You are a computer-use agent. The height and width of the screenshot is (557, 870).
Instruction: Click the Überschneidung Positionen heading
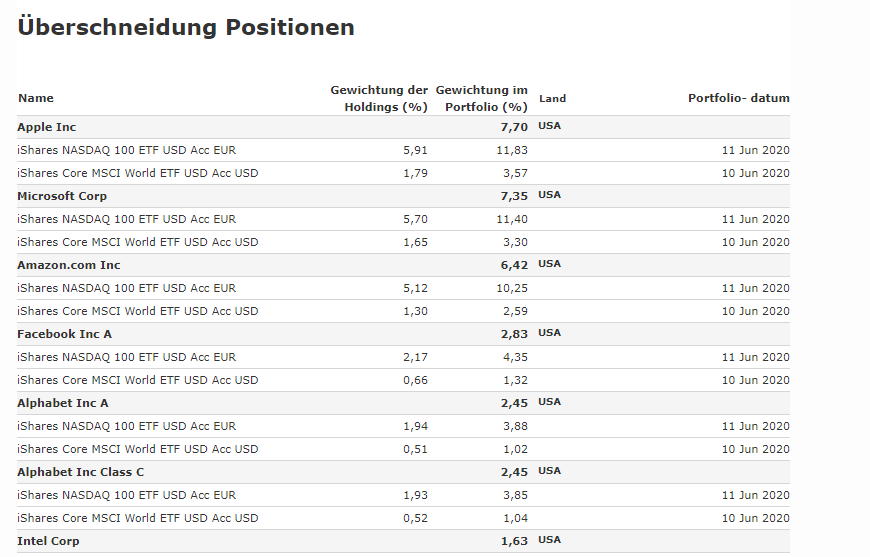185,27
